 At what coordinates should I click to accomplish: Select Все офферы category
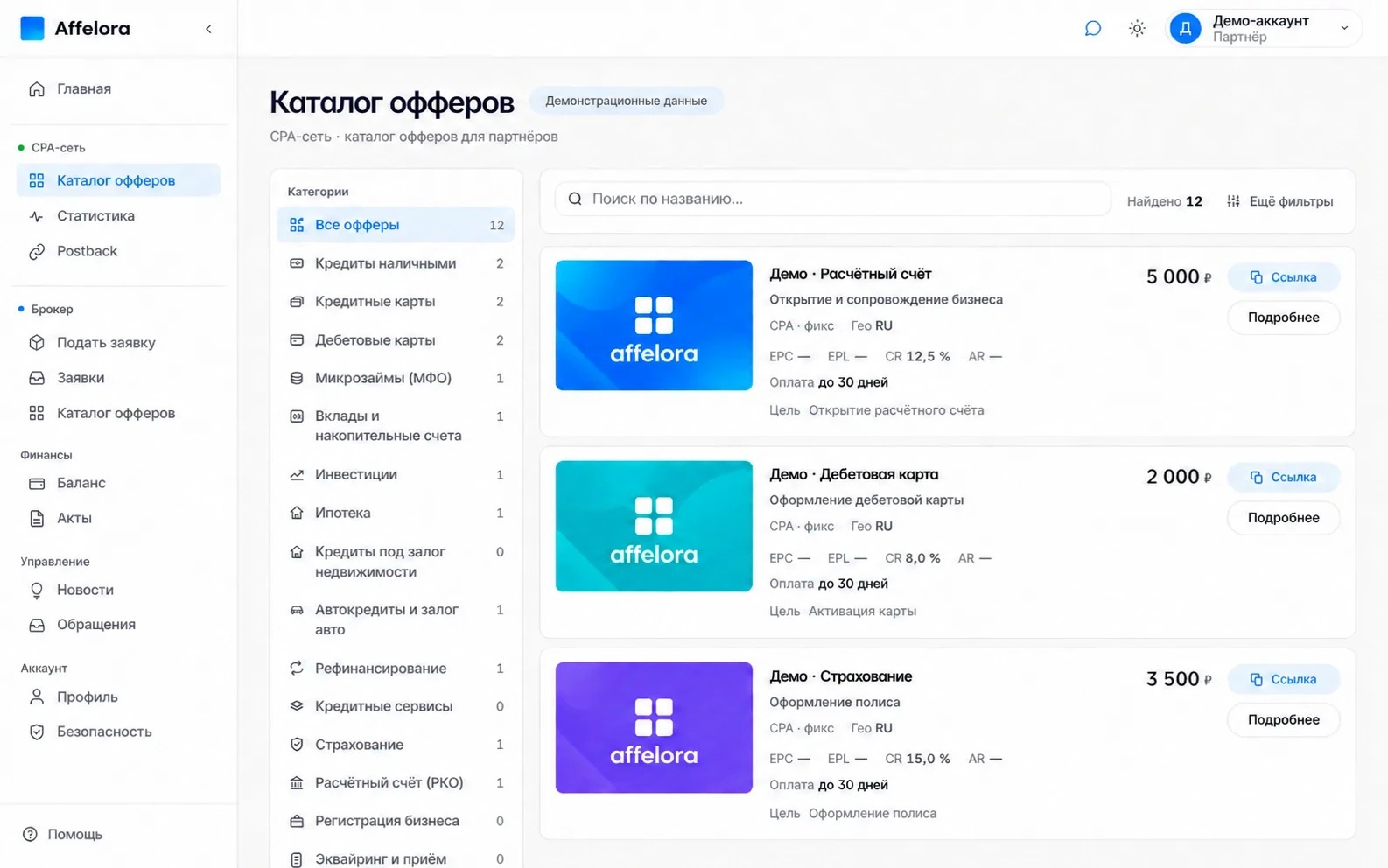click(x=396, y=225)
